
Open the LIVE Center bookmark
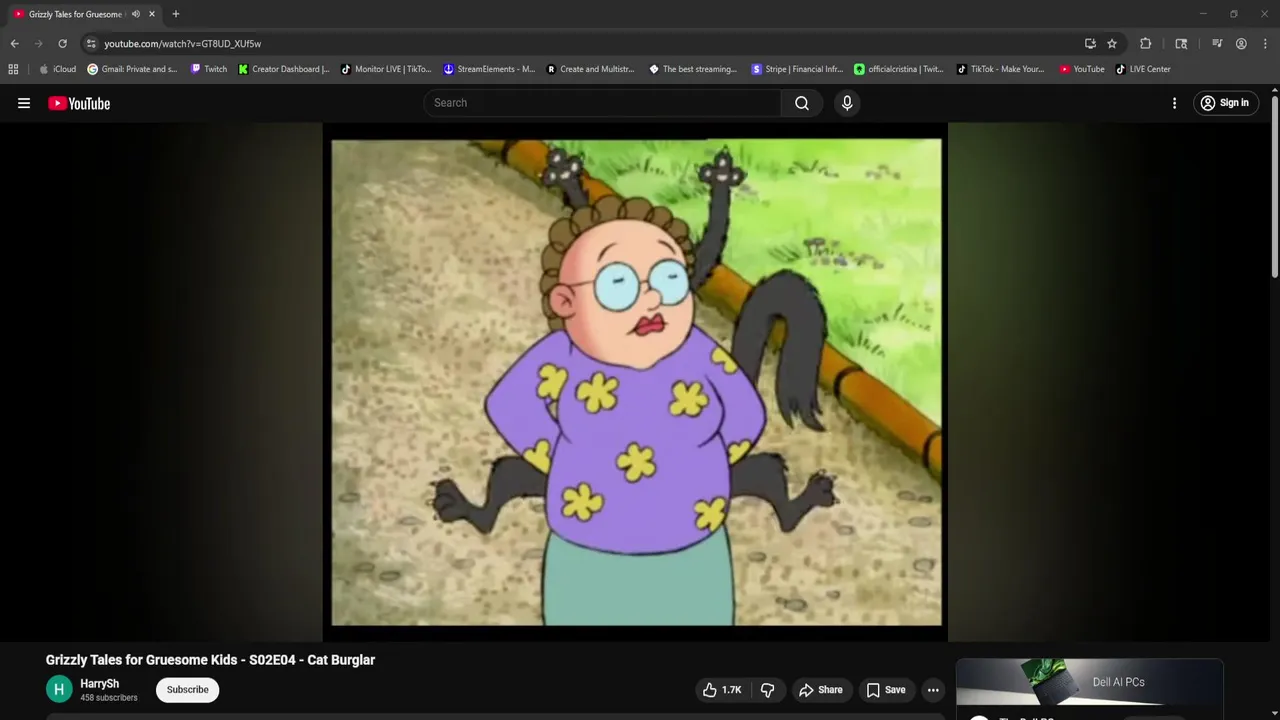click(x=1143, y=69)
